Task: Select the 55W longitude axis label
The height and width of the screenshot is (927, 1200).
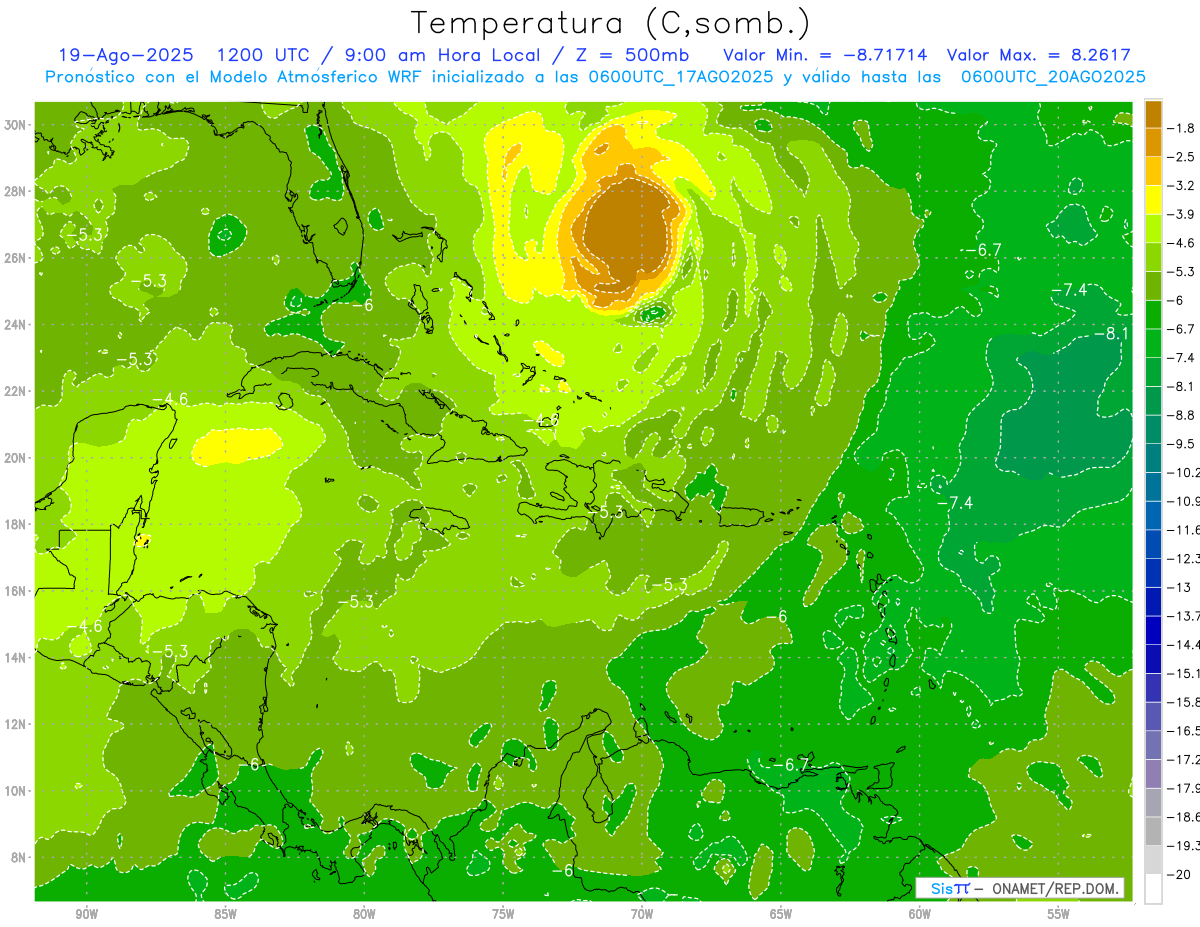Action: click(x=1059, y=914)
